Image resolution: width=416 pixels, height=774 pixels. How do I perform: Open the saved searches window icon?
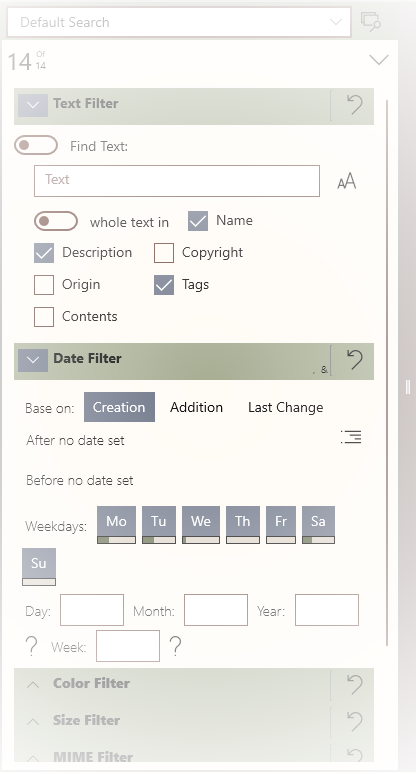[371, 22]
